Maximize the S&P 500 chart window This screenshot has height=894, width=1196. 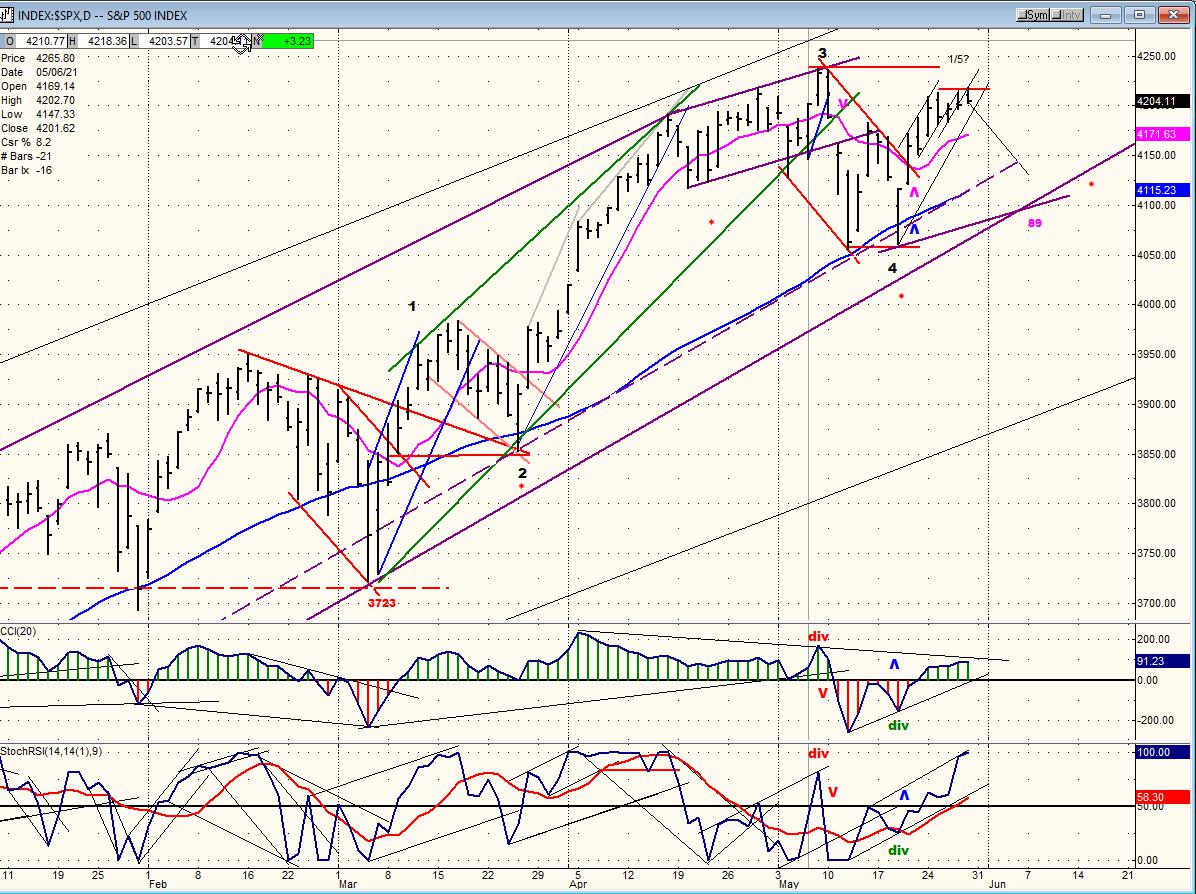tap(1140, 14)
